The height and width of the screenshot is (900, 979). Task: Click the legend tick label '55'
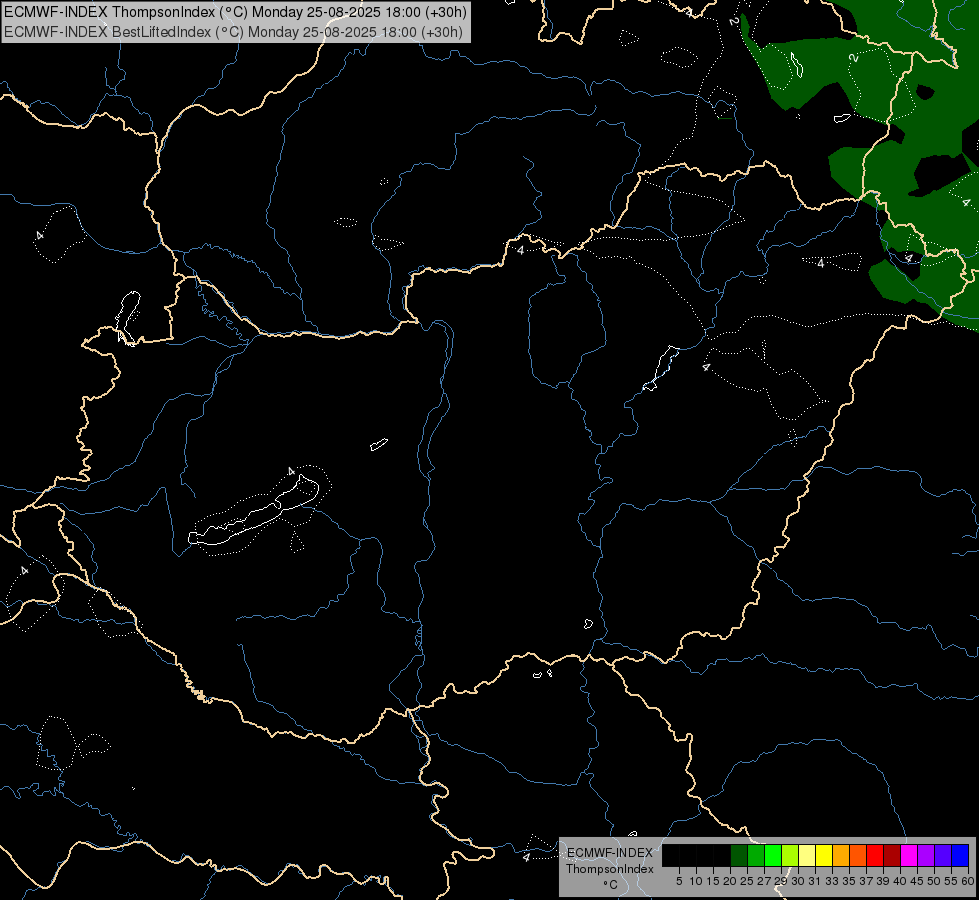952,881
